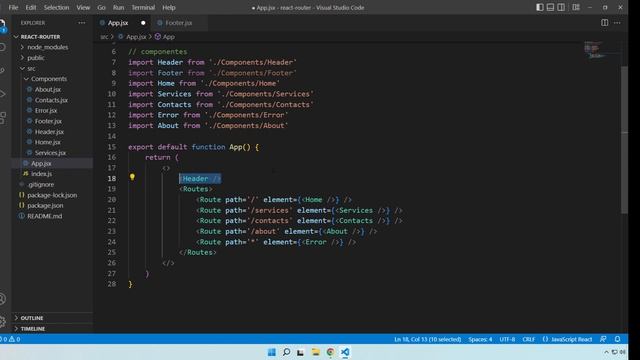Image resolution: width=640 pixels, height=360 pixels.
Task: Toggle secondary side bar layout icon
Action: (561, 7)
